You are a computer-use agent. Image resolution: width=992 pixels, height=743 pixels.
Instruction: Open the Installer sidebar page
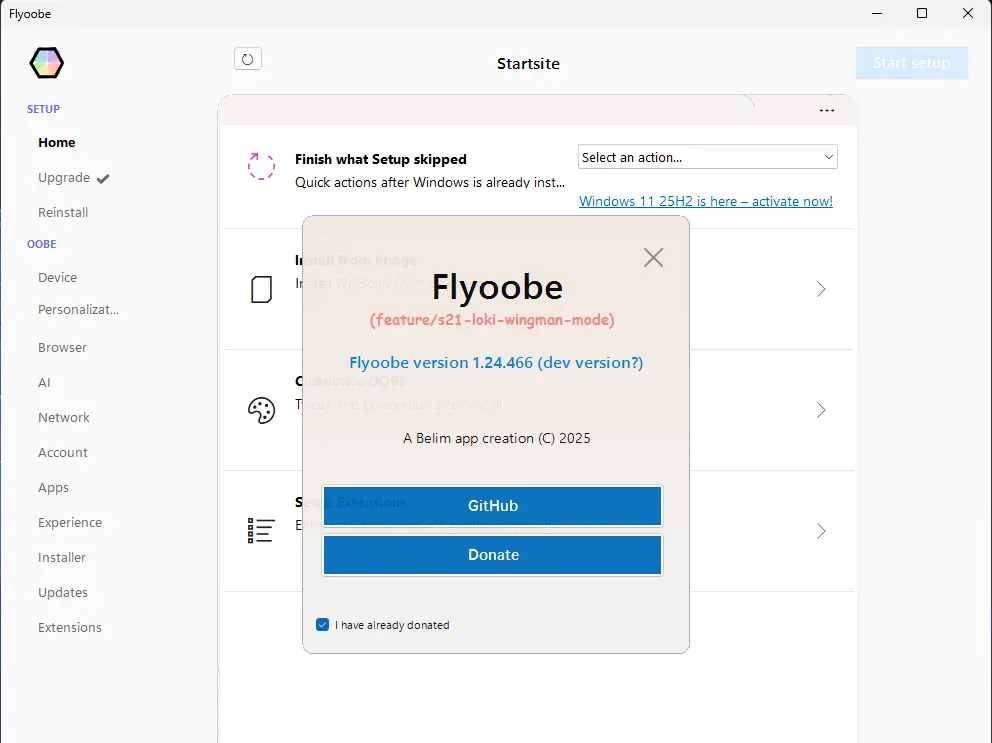pyautogui.click(x=61, y=558)
